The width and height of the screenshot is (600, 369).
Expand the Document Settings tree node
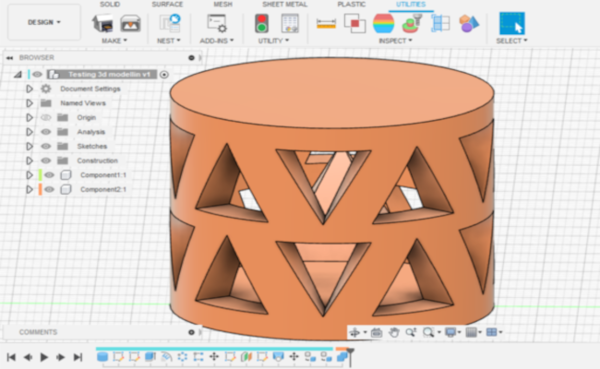click(x=29, y=89)
